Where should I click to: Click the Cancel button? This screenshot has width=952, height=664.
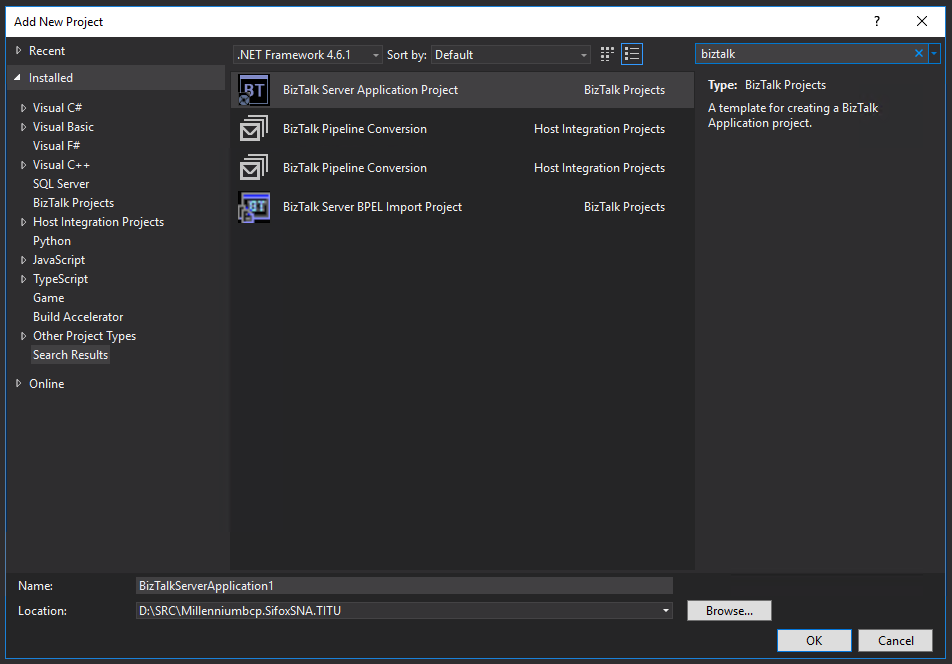pos(896,640)
